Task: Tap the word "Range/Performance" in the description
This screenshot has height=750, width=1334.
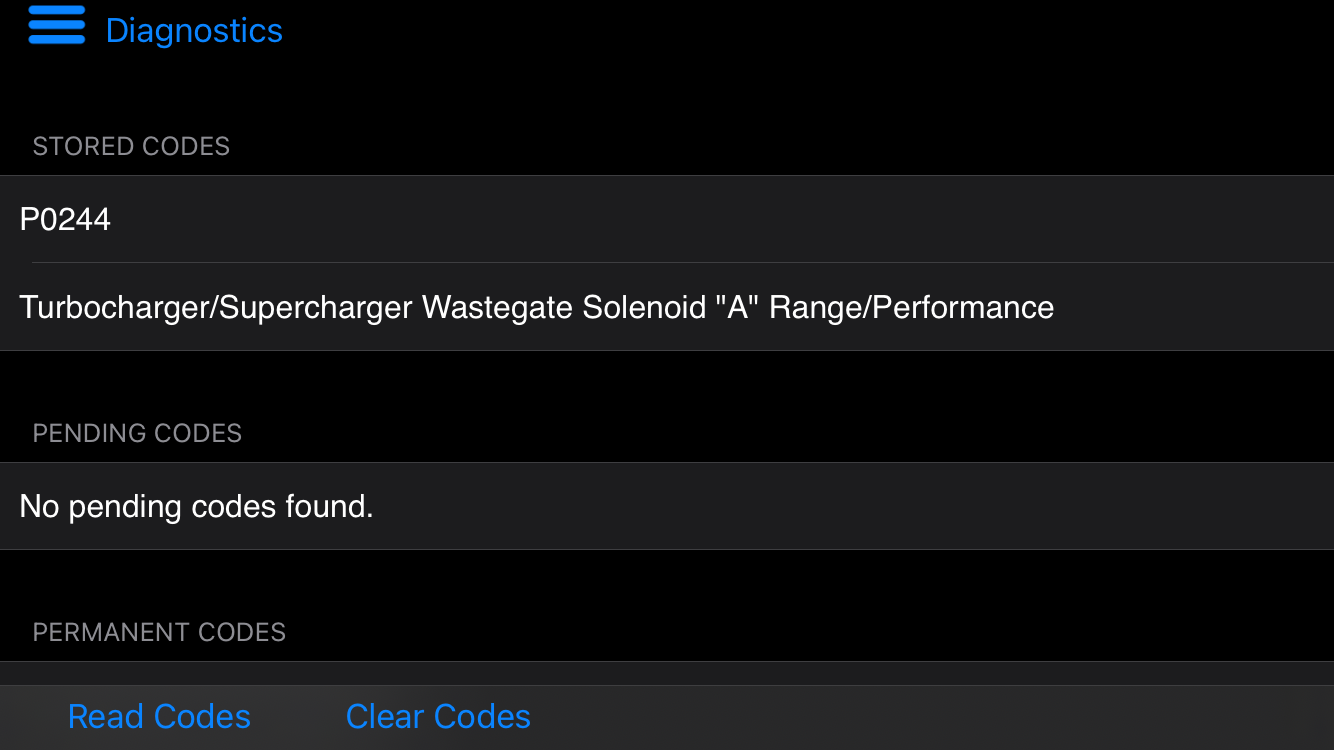Action: point(911,307)
